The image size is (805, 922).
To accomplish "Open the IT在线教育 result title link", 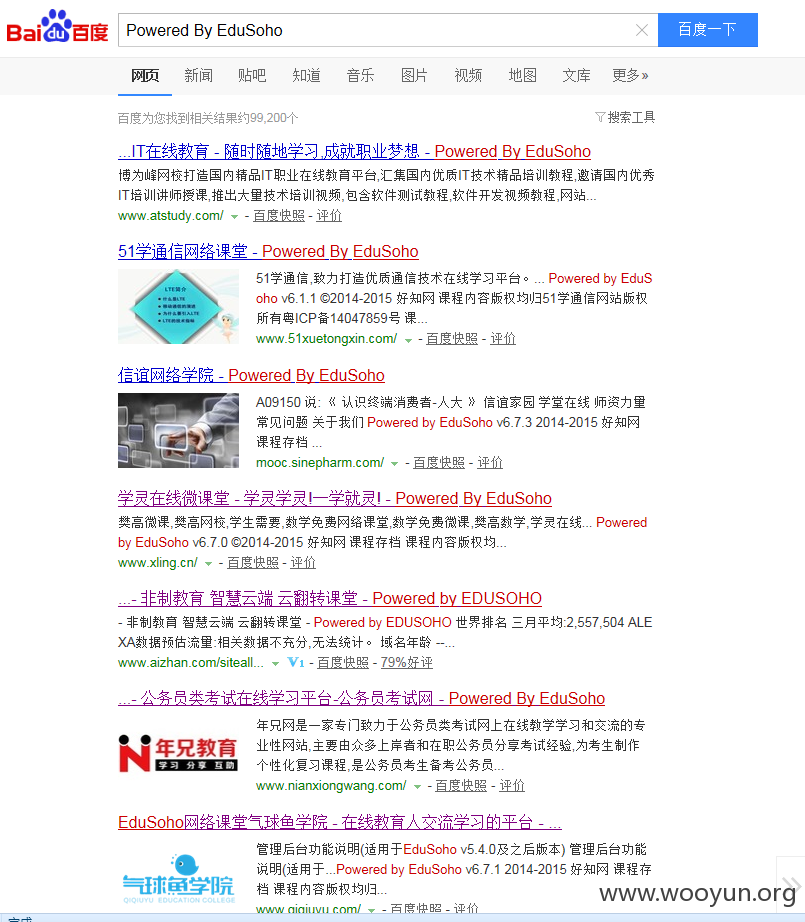I will click(x=354, y=152).
